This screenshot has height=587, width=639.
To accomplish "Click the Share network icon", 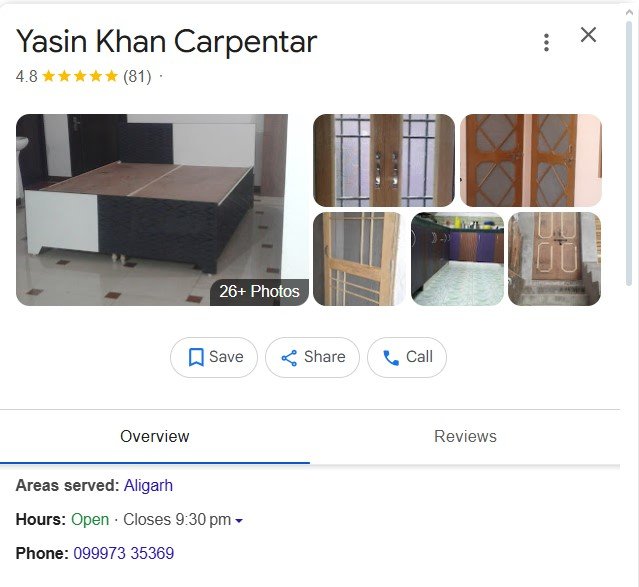I will [289, 358].
